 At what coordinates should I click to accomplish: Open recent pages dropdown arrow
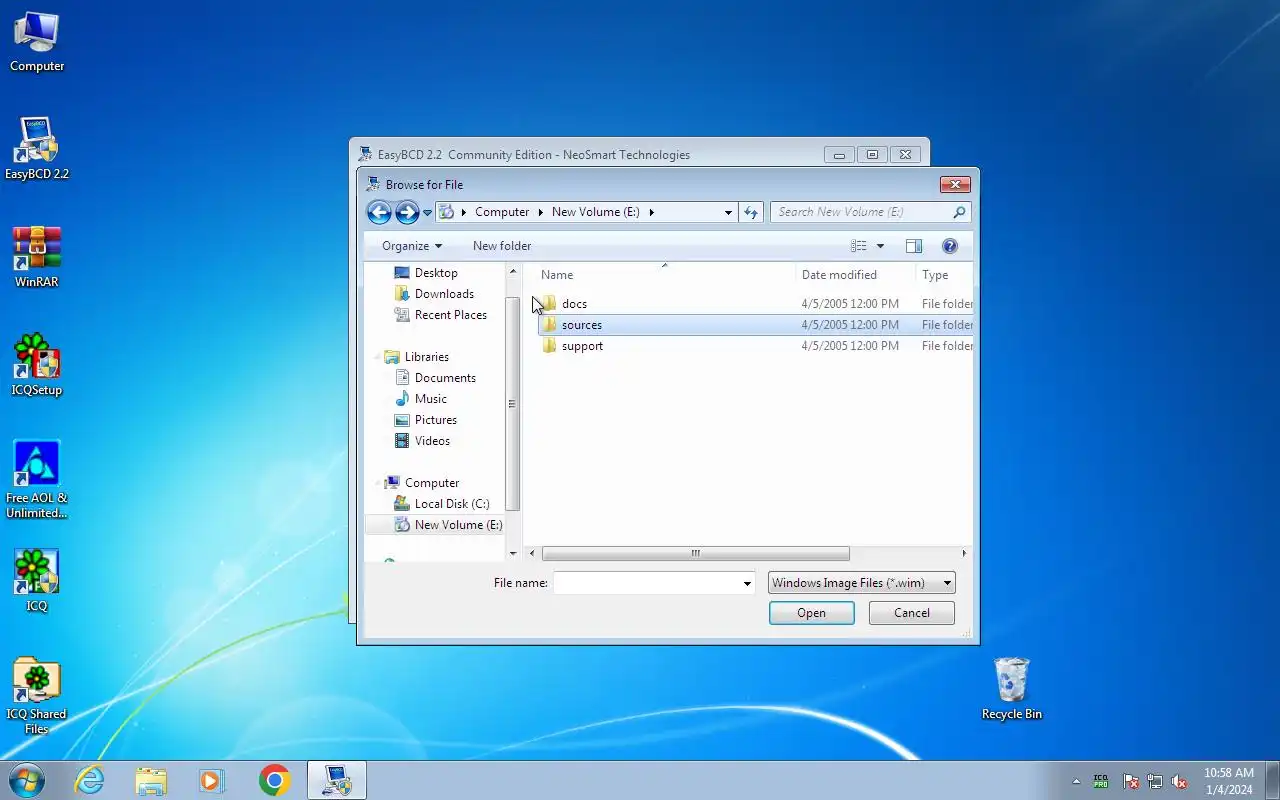[x=427, y=213]
